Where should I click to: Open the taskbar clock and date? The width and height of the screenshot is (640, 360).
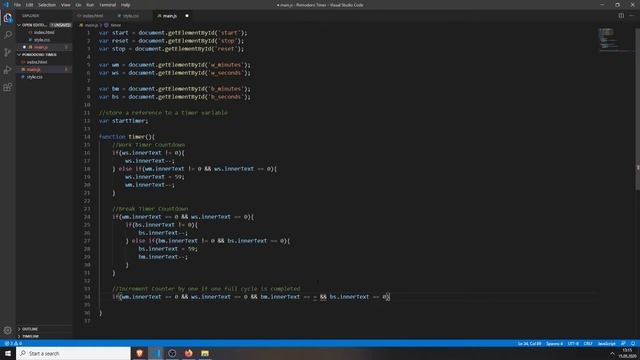[x=628, y=353]
